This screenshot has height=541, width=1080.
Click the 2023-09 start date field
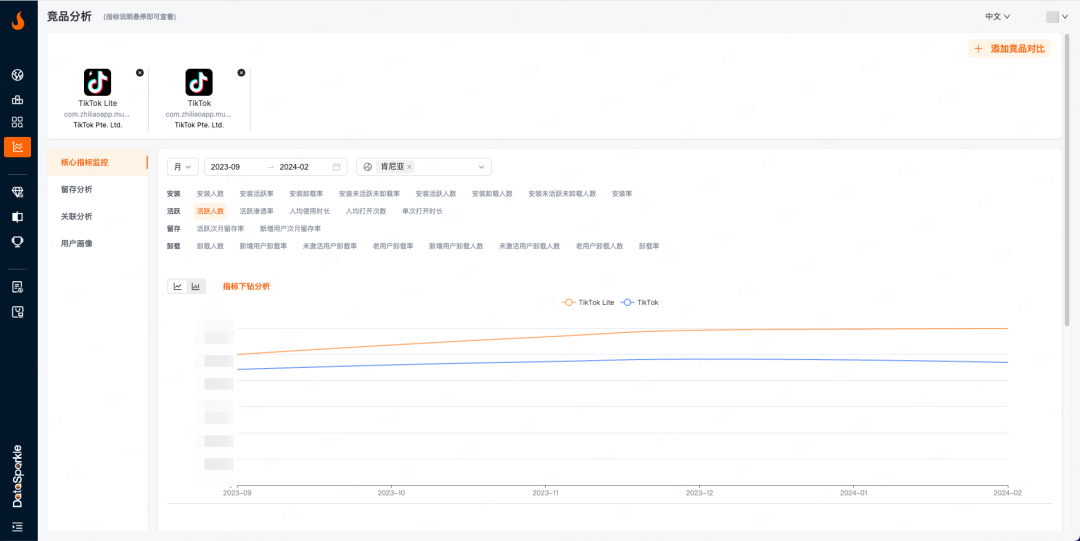pyautogui.click(x=226, y=167)
